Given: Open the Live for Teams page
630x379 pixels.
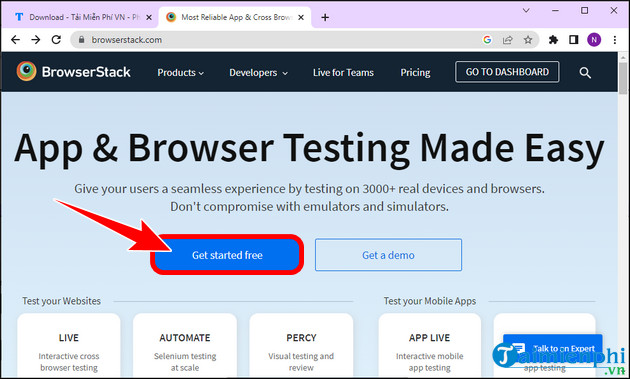Looking at the screenshot, I should click(343, 73).
